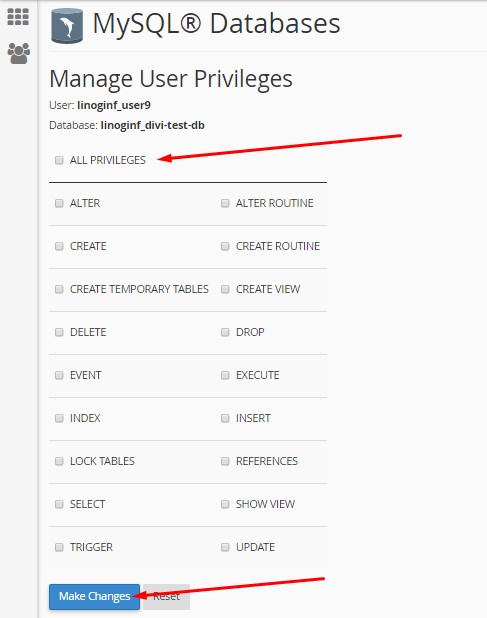Select the EXECUTE privilege checkbox
The width and height of the screenshot is (487, 618).
[x=225, y=375]
